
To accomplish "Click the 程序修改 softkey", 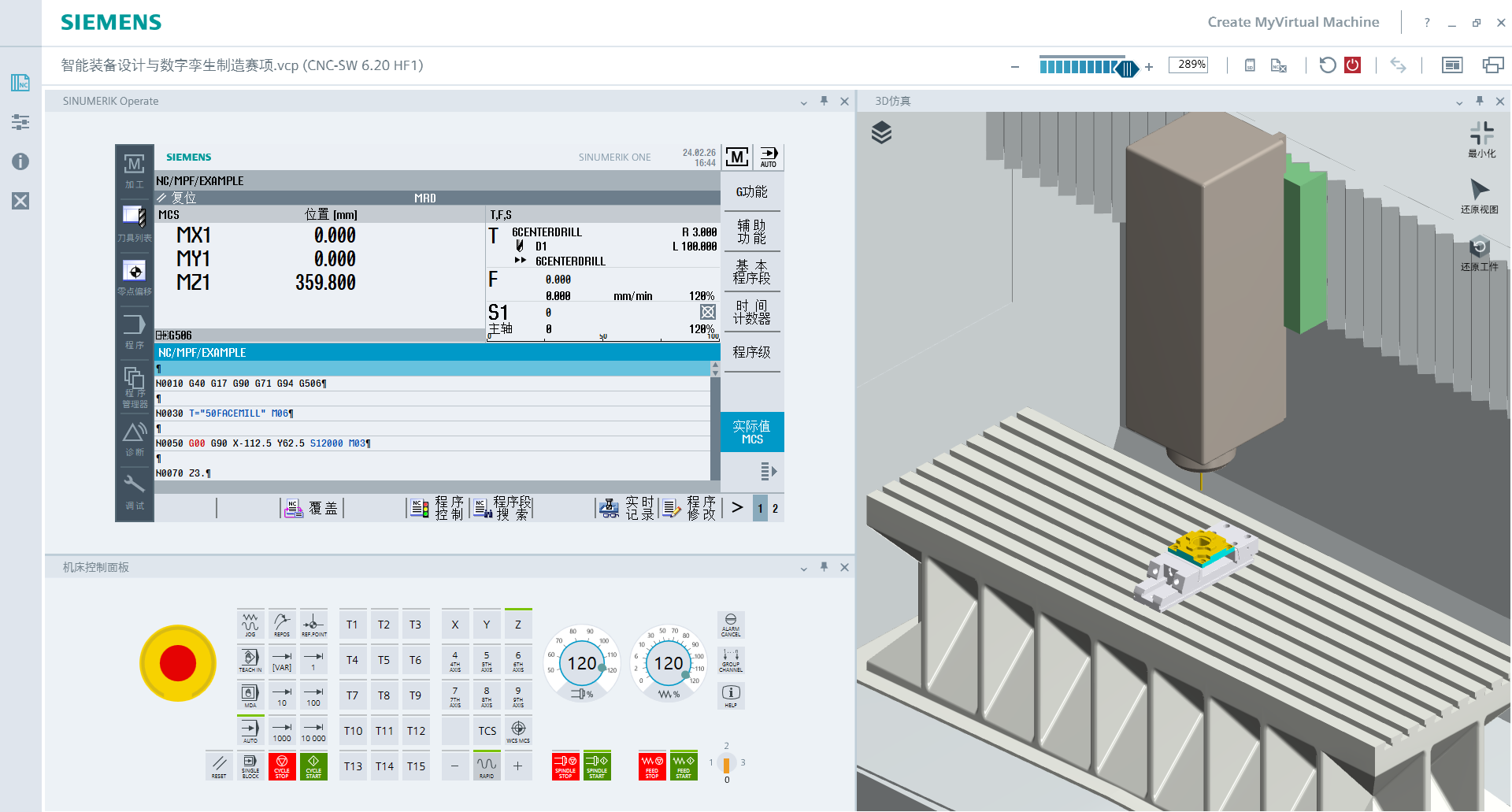I will [x=690, y=509].
